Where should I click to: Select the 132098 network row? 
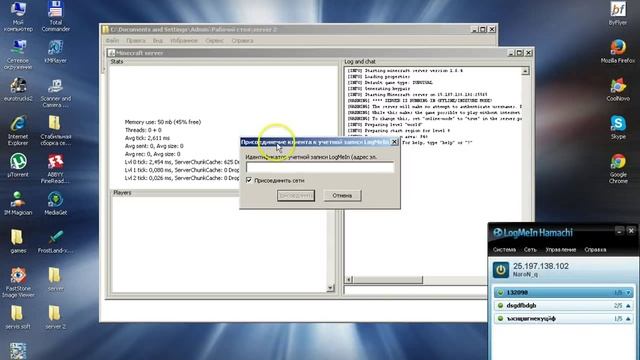tap(563, 293)
